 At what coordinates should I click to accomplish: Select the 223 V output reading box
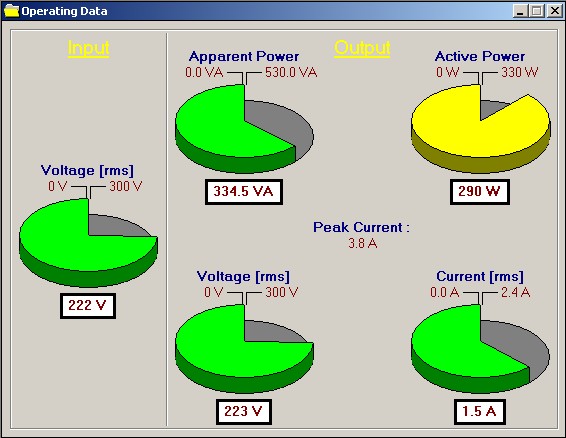[244, 412]
